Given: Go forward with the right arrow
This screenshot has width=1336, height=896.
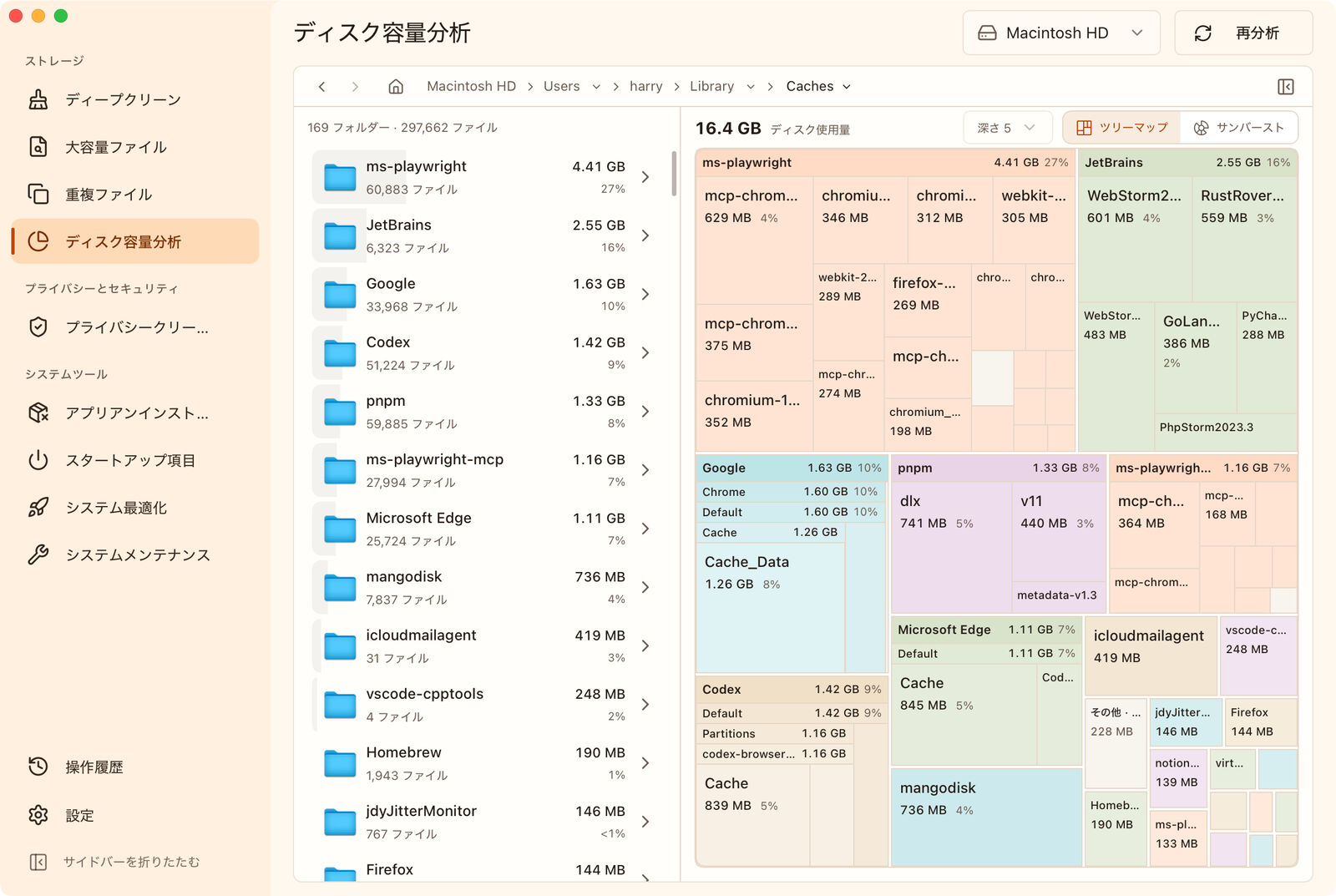Looking at the screenshot, I should click(x=355, y=86).
